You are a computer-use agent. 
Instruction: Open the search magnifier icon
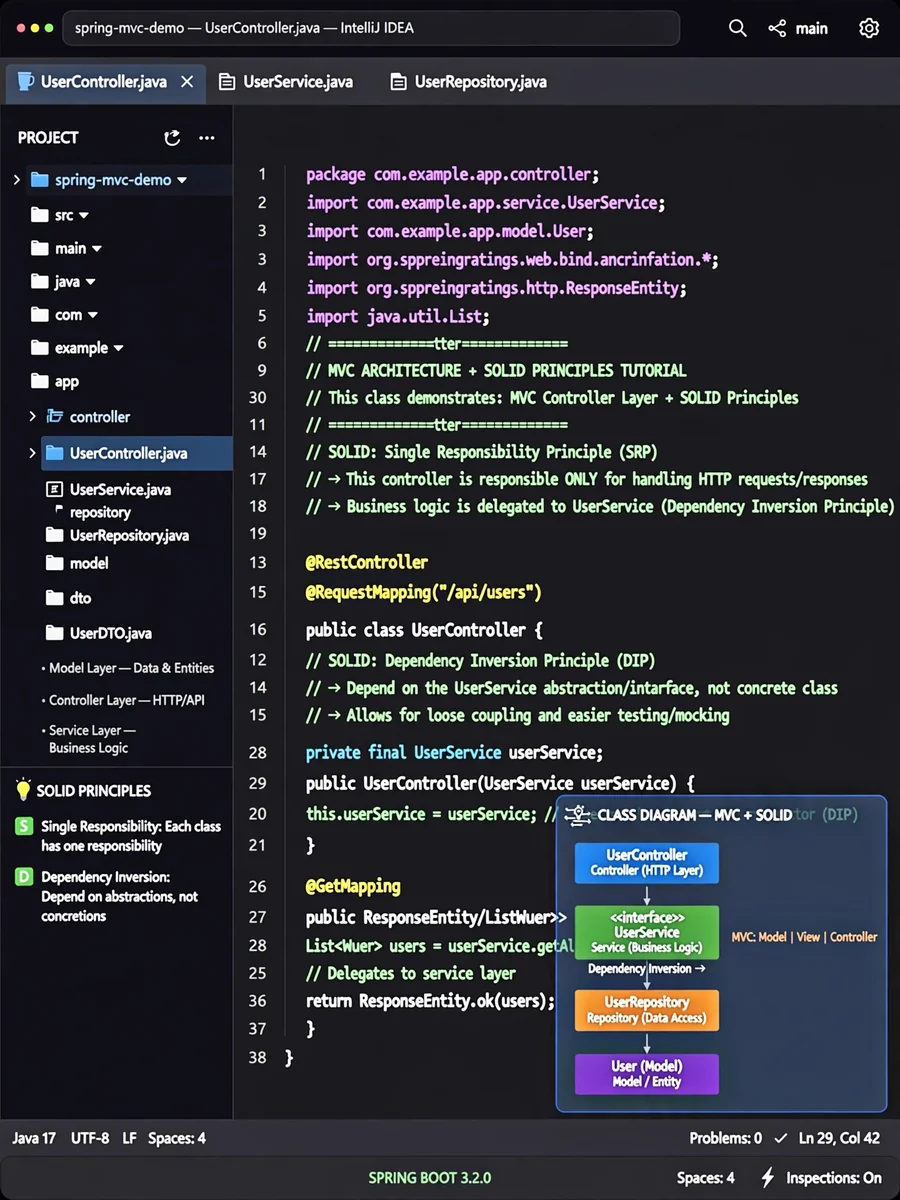coord(737,28)
